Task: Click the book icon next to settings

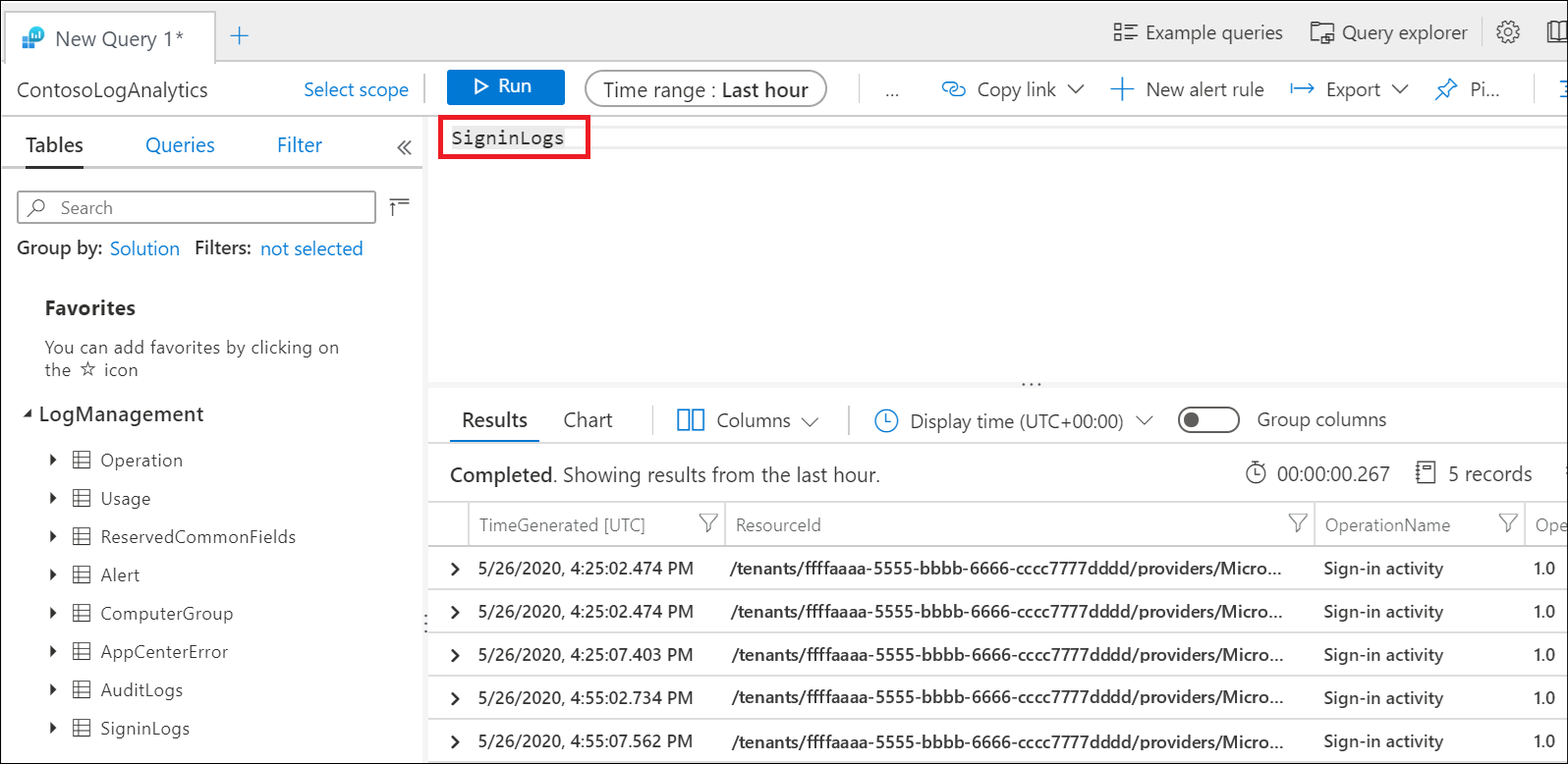Action: [x=1555, y=32]
